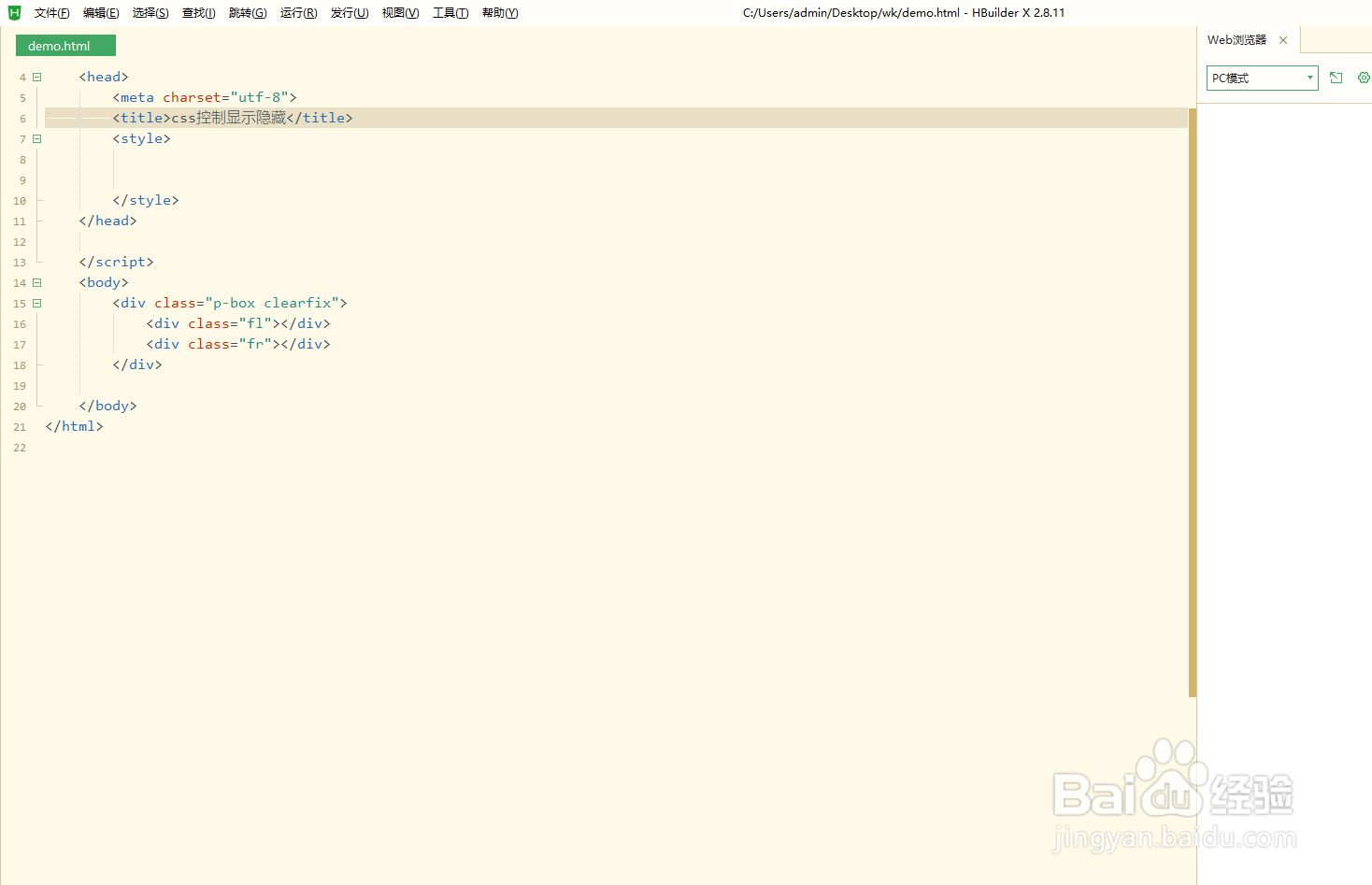
Task: Click the opening <head> tag
Action: coord(104,77)
